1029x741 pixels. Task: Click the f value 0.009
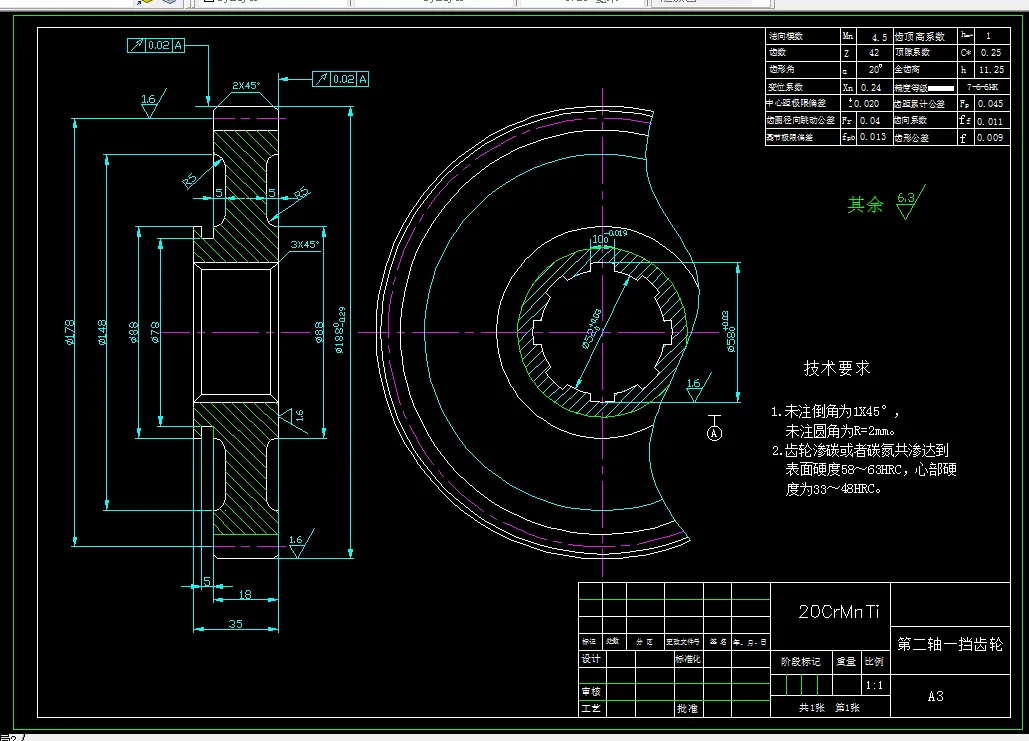990,138
